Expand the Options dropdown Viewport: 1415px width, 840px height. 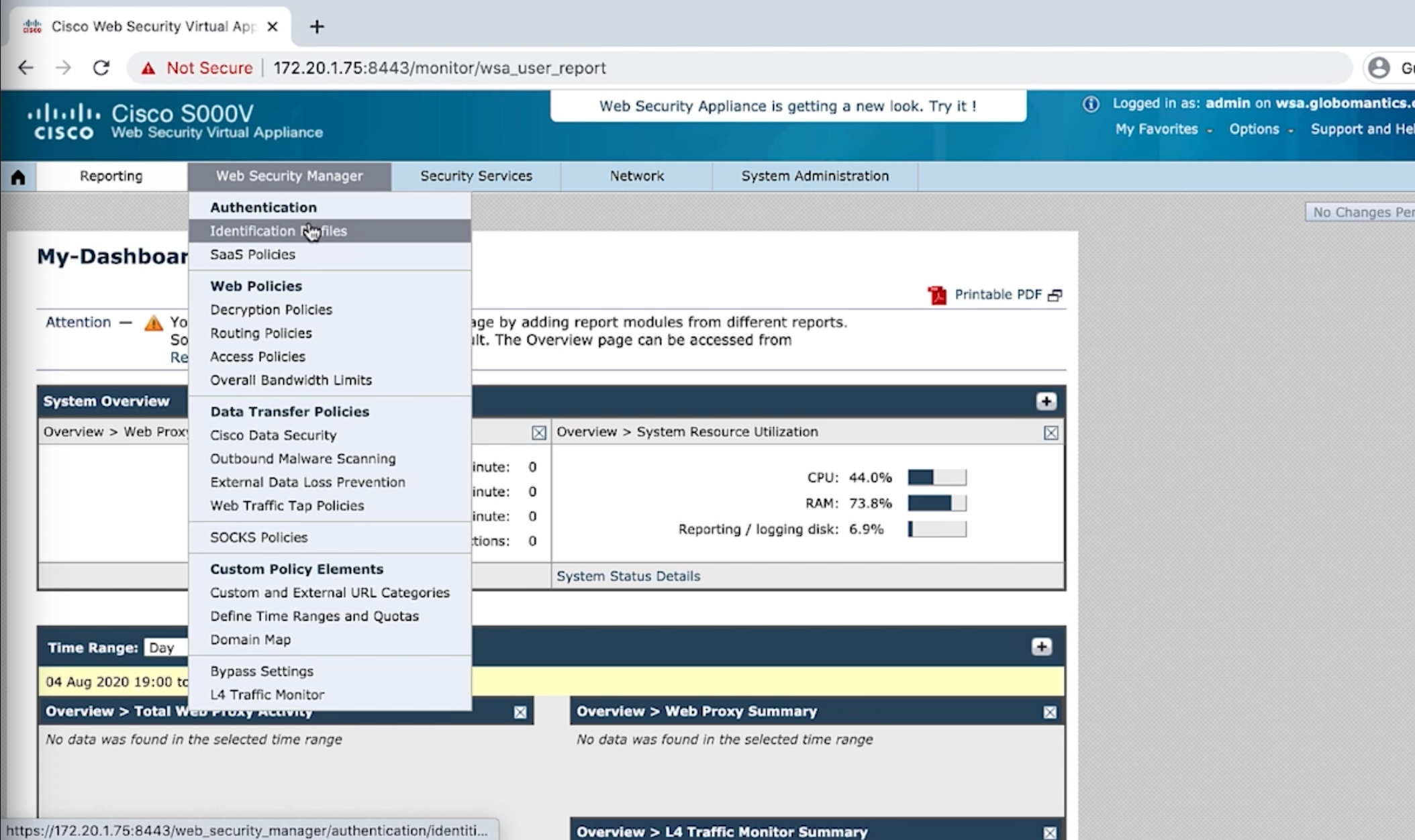1261,129
